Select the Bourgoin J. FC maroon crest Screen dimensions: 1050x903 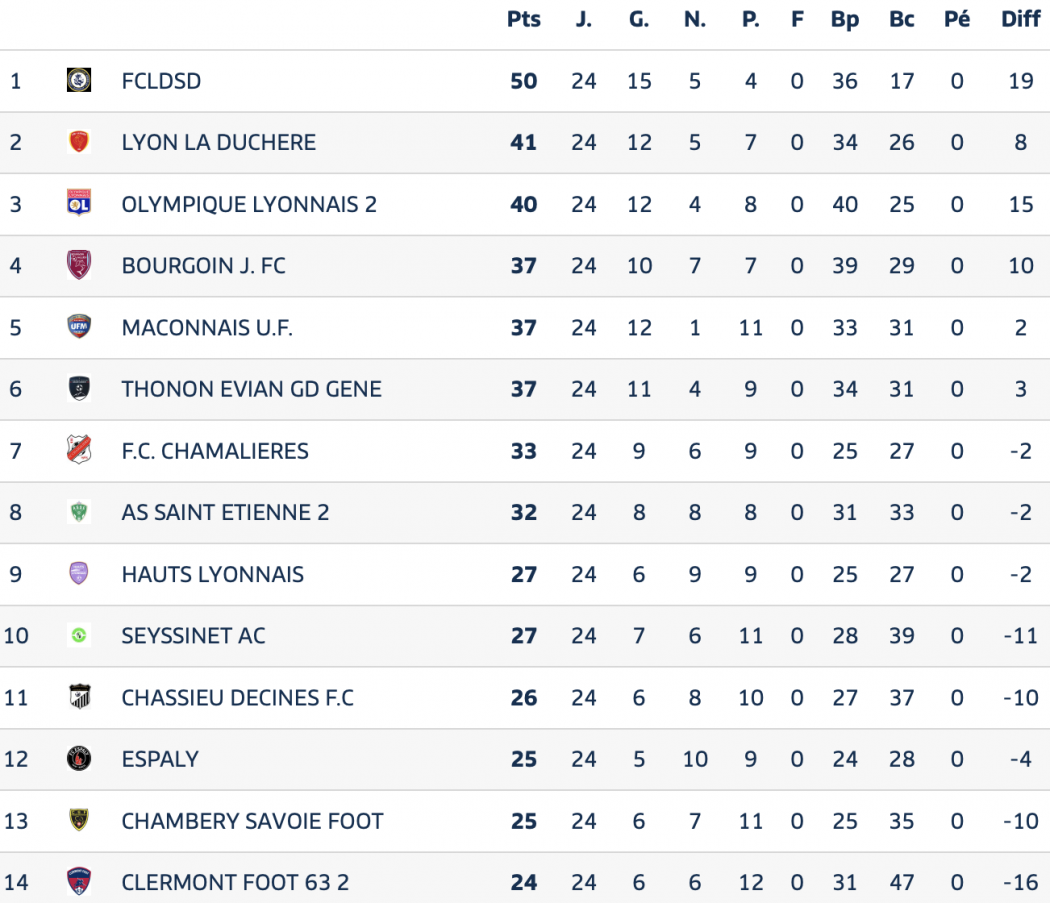pos(79,265)
